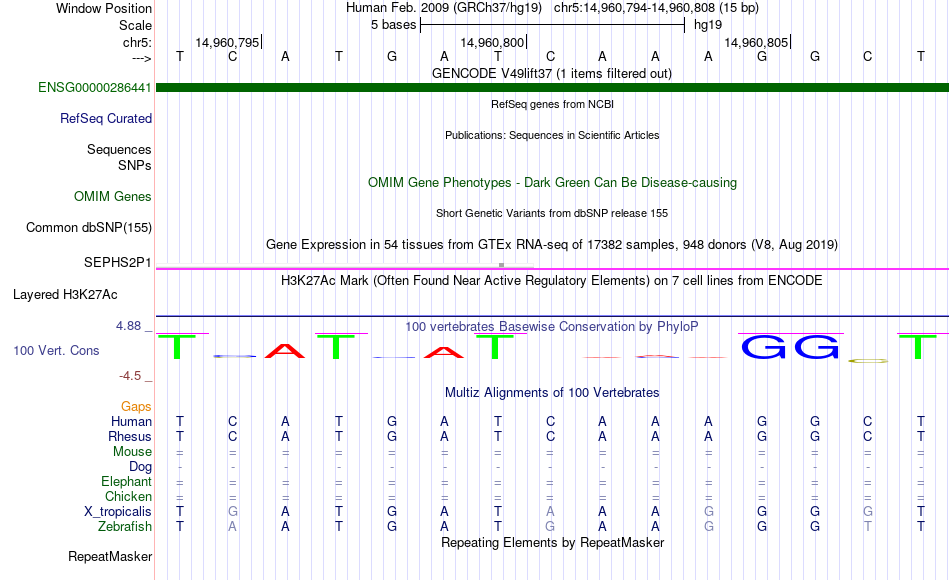The width and height of the screenshot is (950, 580).
Task: Click the pink SEPHS2P1 GTEx expression line
Action: 552,268
